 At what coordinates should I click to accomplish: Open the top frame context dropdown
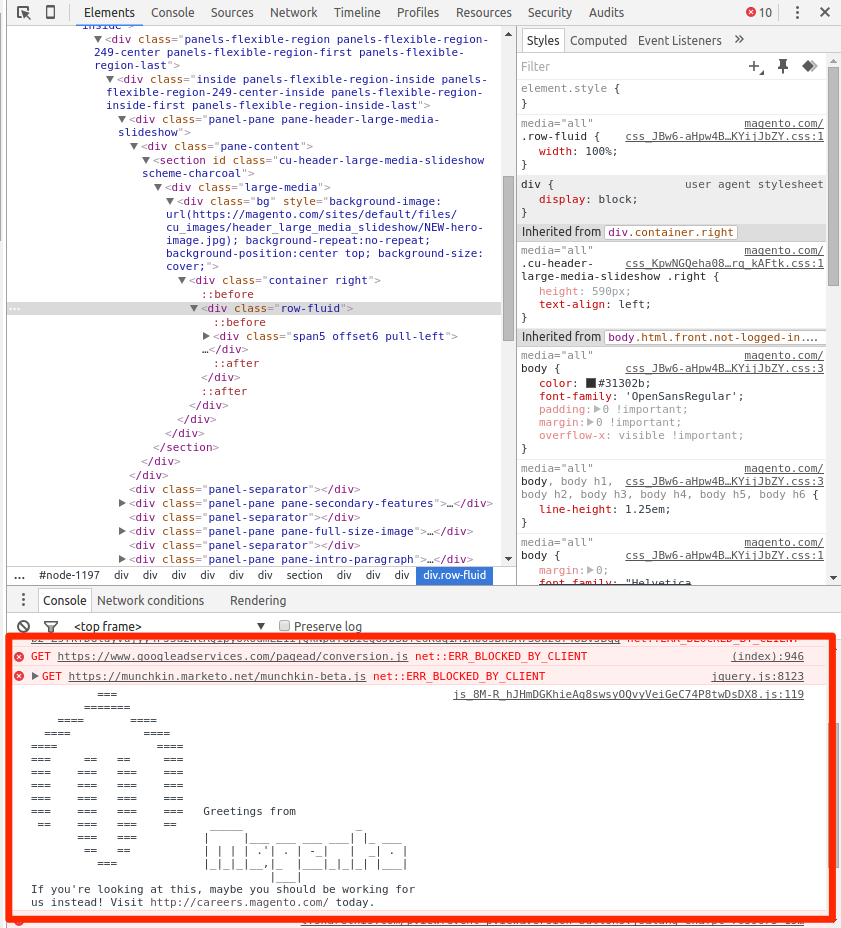pyautogui.click(x=169, y=626)
